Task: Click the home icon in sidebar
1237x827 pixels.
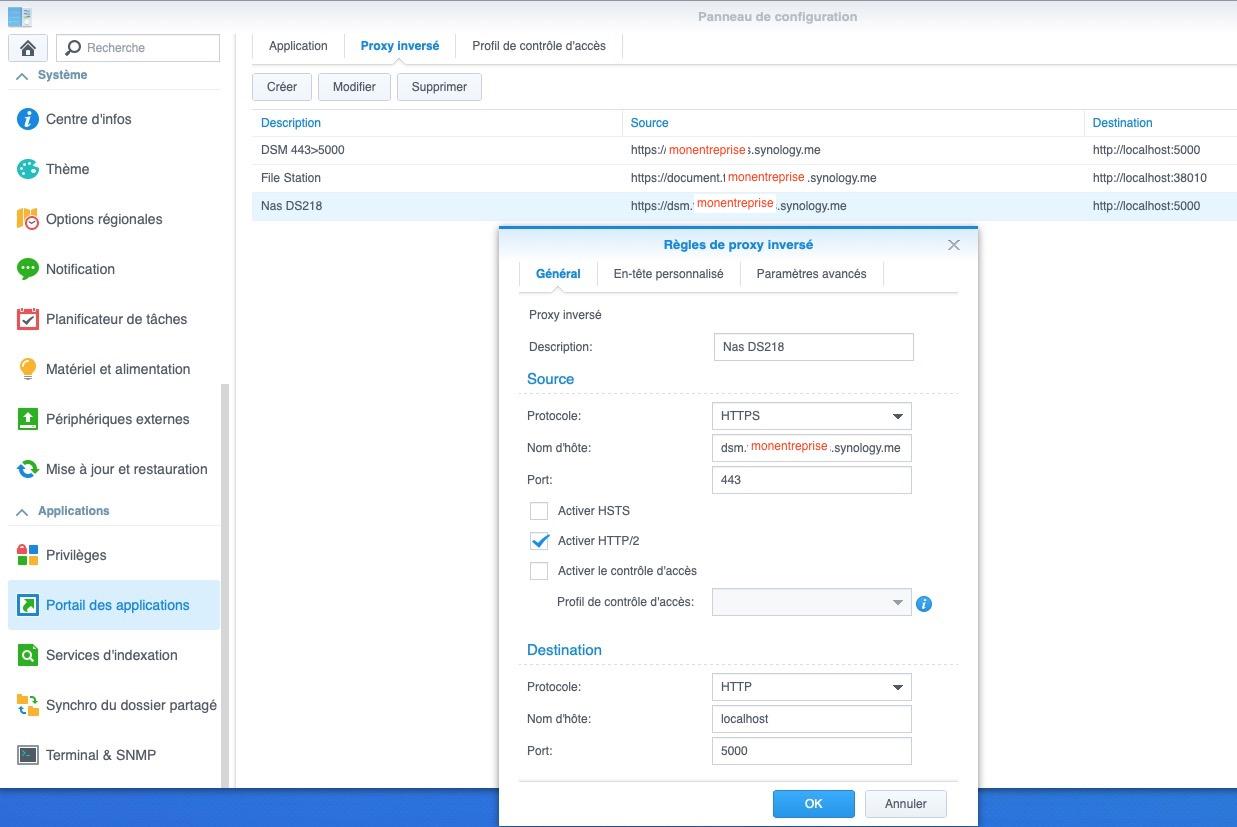Action: [28, 47]
